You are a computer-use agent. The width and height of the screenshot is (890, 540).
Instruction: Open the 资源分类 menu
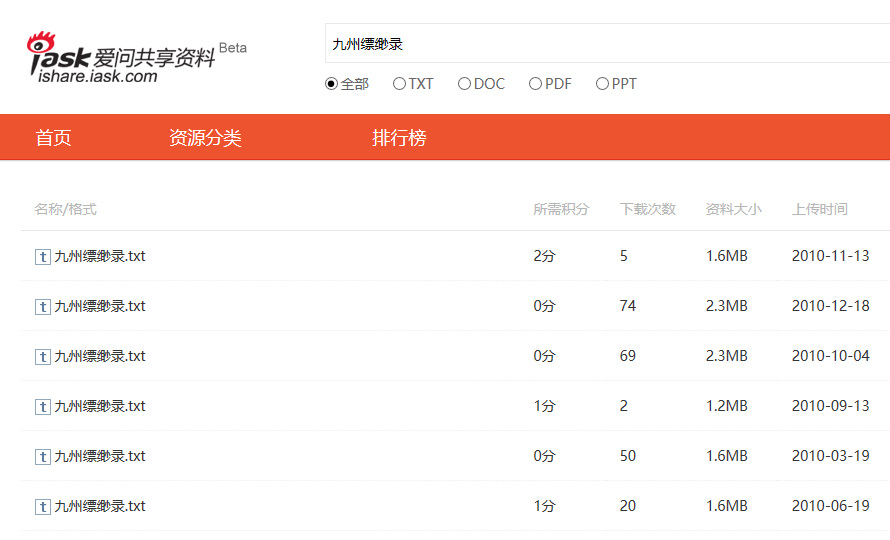pos(205,138)
